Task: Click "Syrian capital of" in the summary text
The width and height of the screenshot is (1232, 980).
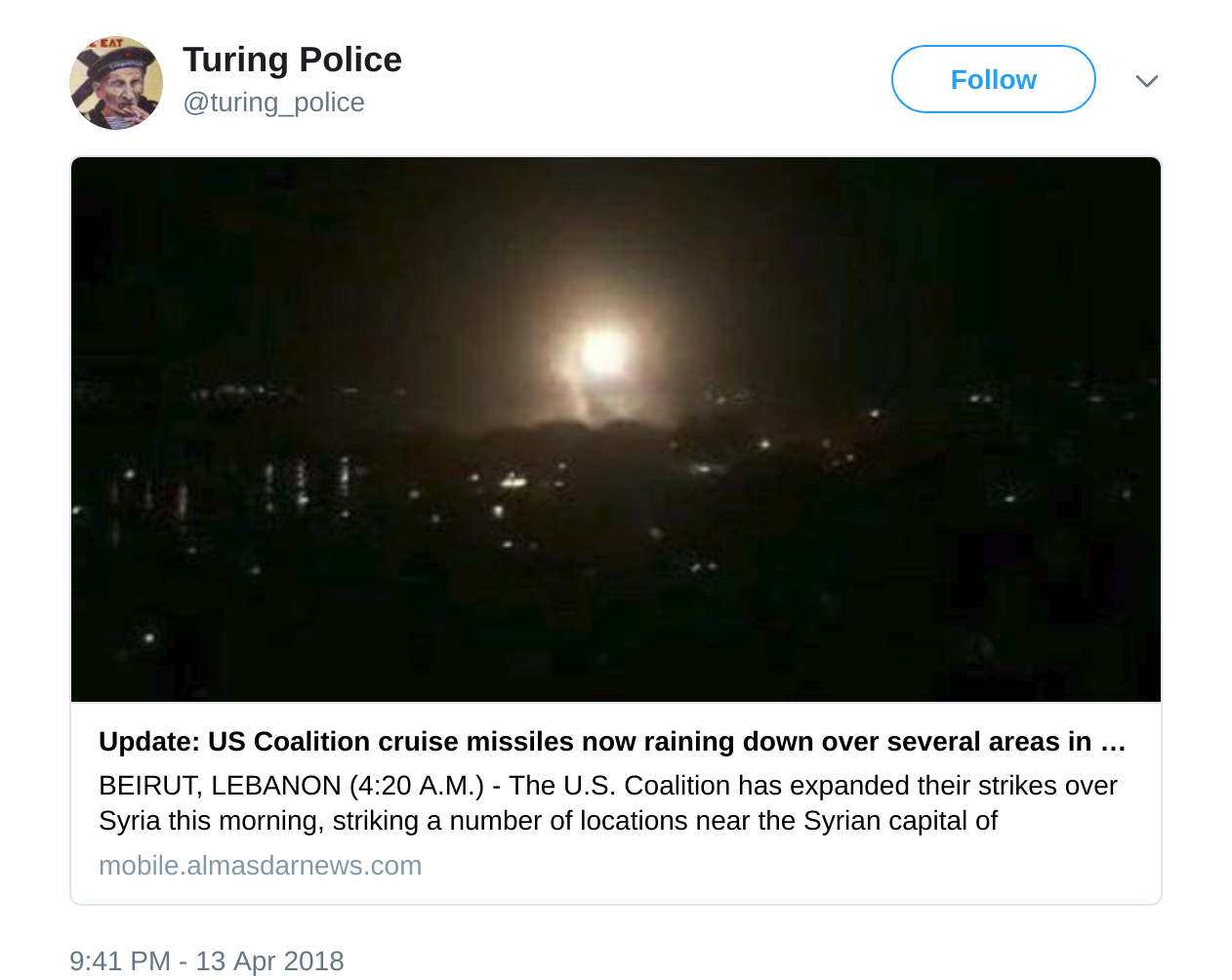Action: click(x=900, y=821)
